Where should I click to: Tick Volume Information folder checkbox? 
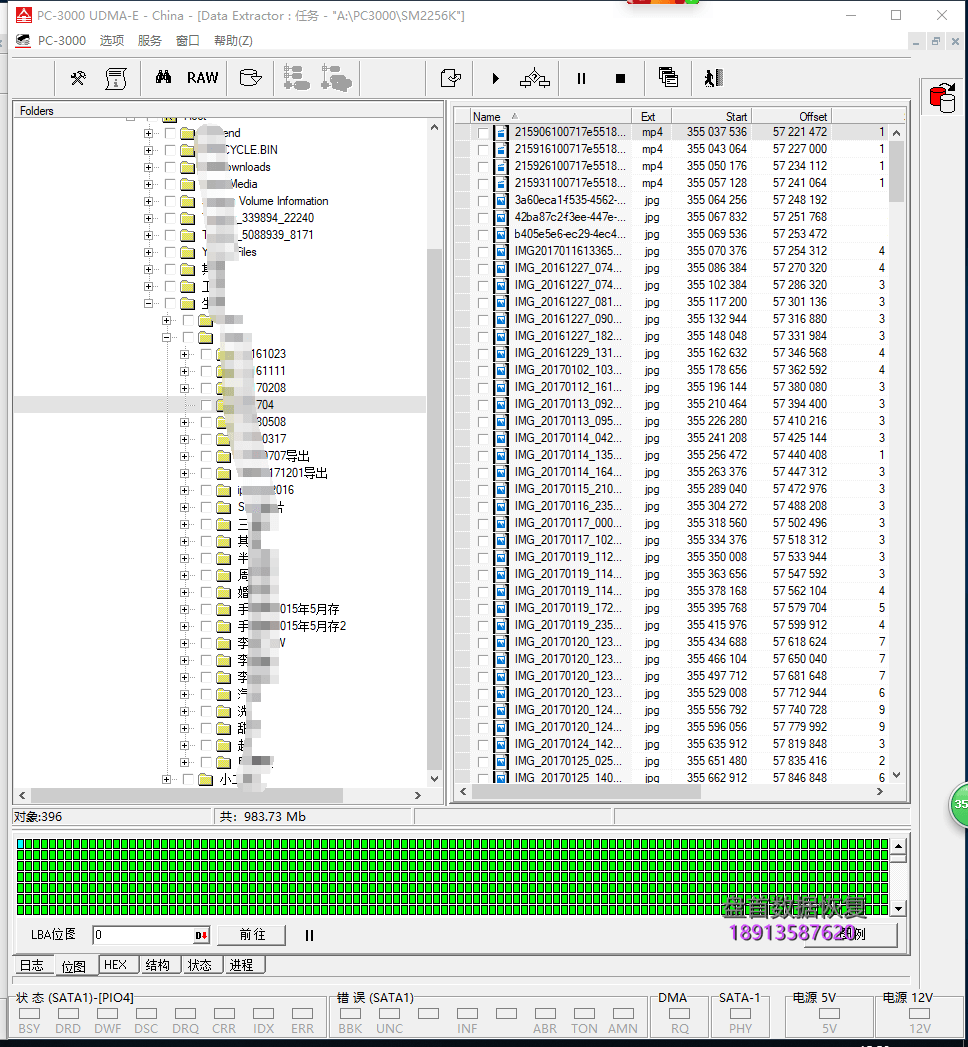[170, 201]
